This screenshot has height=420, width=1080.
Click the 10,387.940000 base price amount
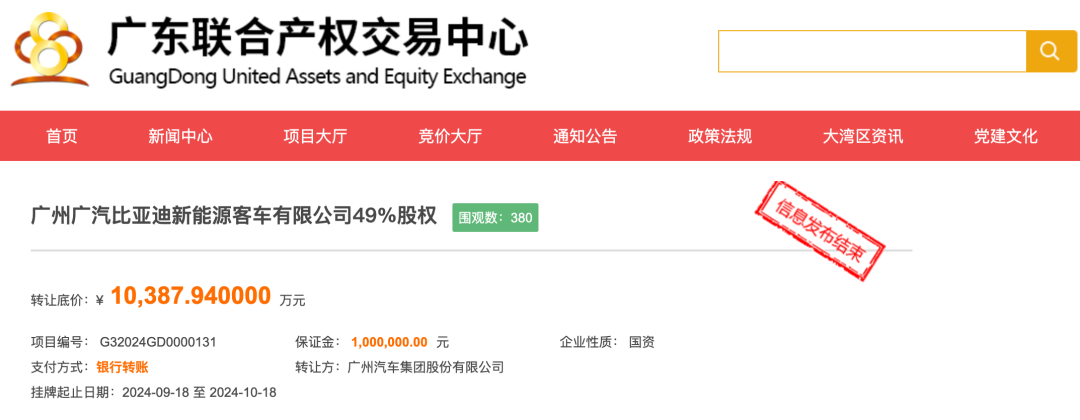coord(191,296)
